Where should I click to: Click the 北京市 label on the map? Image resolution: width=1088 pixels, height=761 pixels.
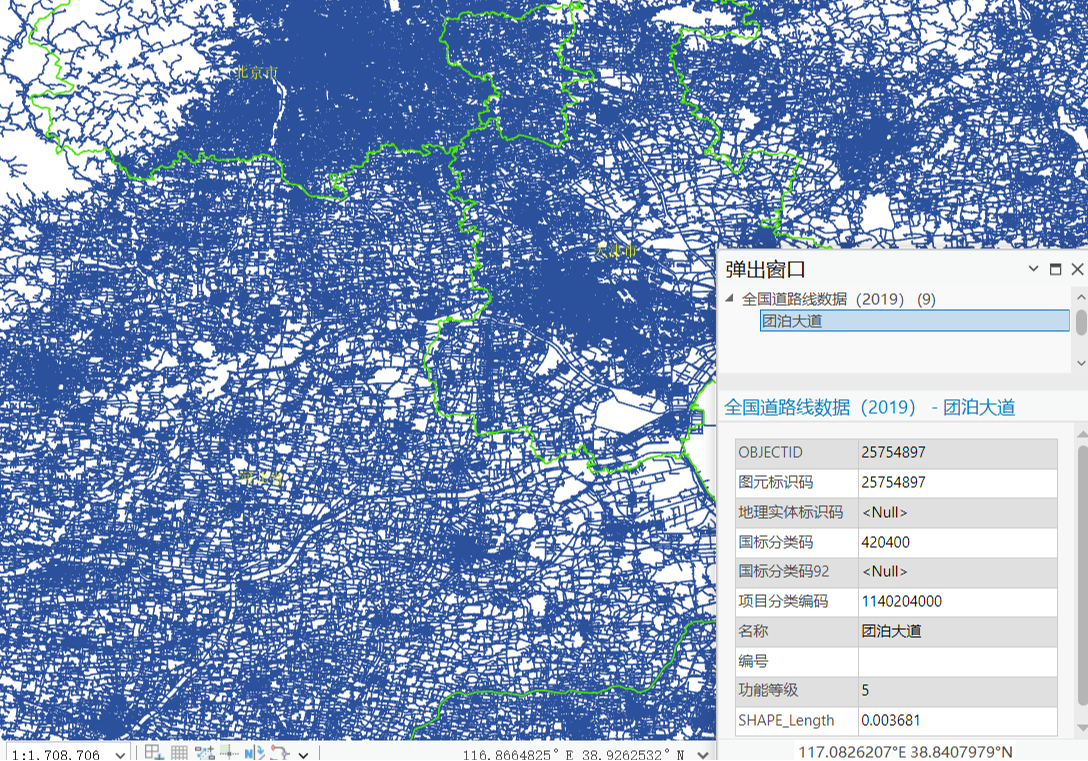pyautogui.click(x=255, y=72)
